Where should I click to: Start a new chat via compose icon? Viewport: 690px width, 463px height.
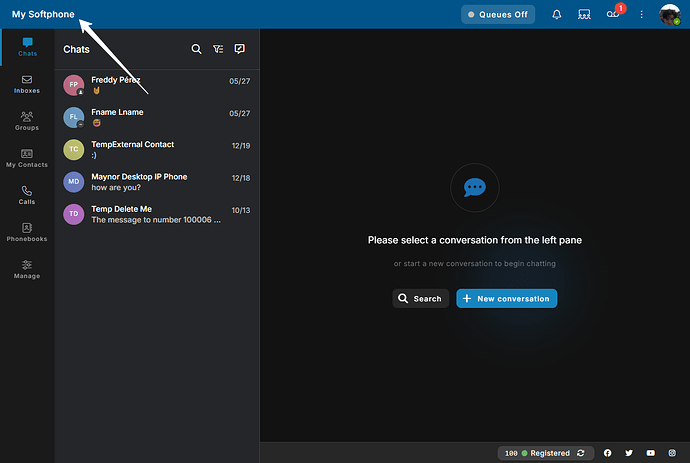point(239,49)
